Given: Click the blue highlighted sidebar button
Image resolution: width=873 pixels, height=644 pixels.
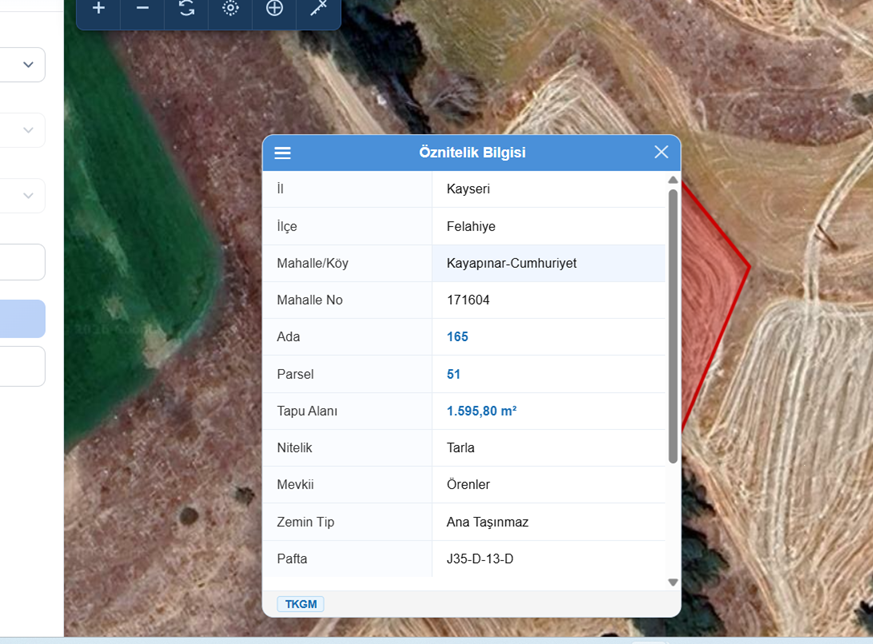Looking at the screenshot, I should (22, 319).
